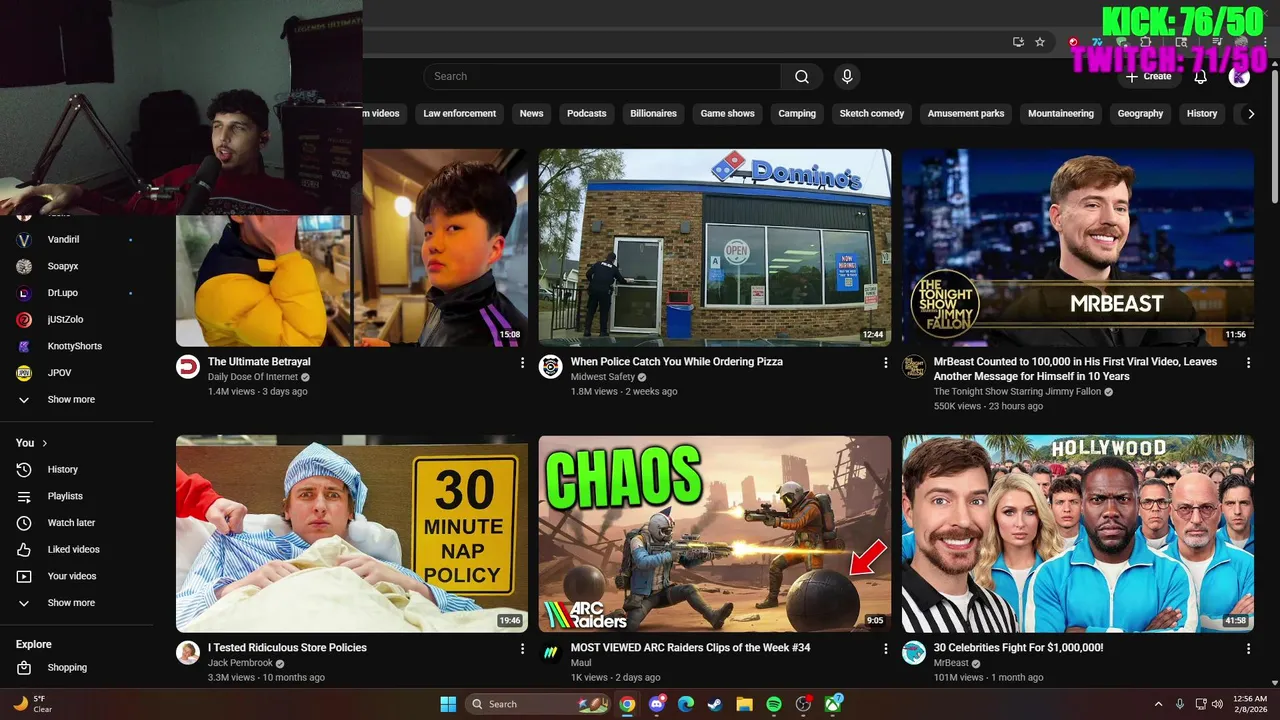
Task: Open the You section chevron
Action: [x=44, y=443]
